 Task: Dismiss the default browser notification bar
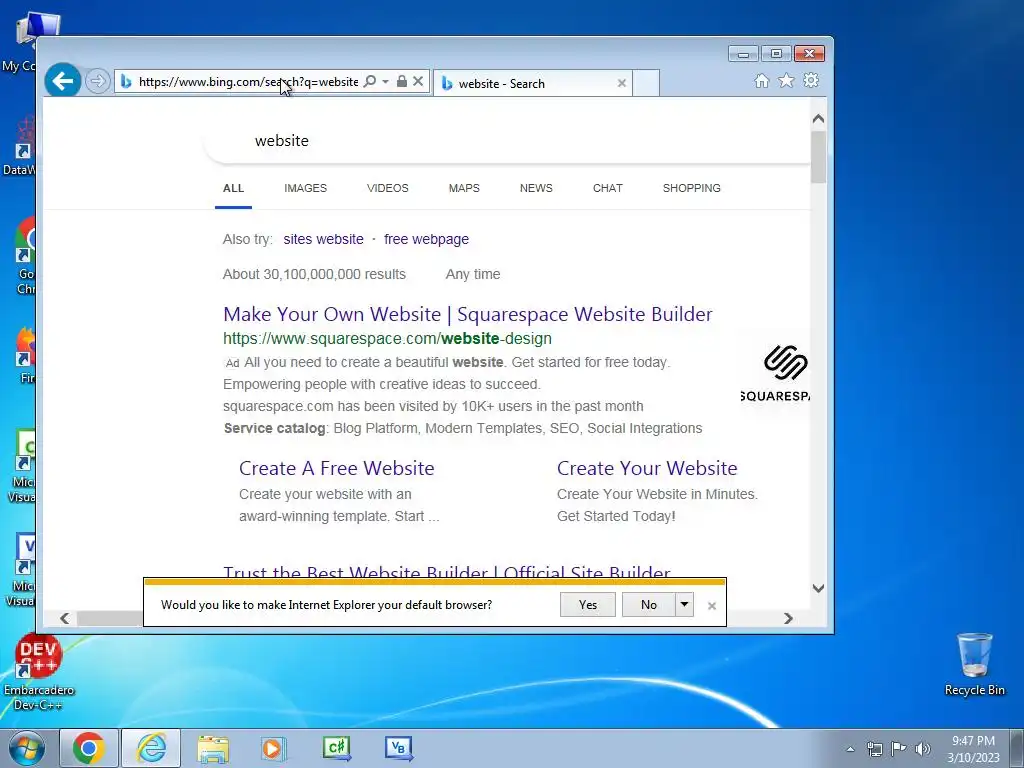[712, 606]
